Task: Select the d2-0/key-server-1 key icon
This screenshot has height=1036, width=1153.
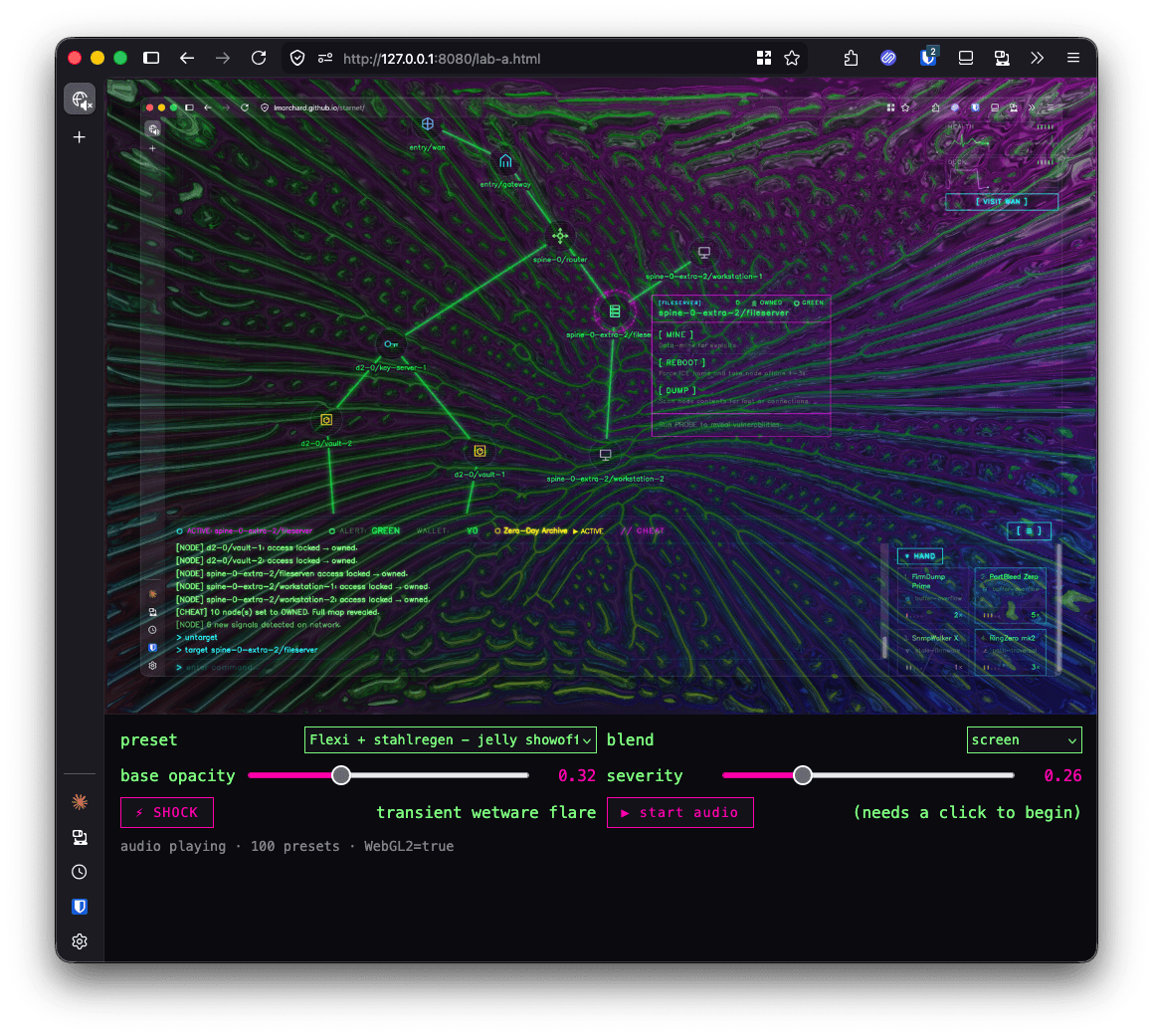Action: (x=390, y=343)
